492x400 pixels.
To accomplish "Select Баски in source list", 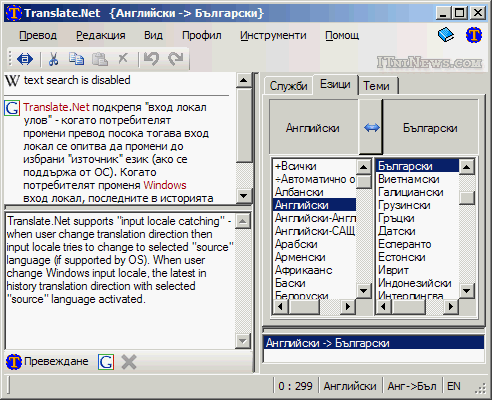I will pos(314,283).
